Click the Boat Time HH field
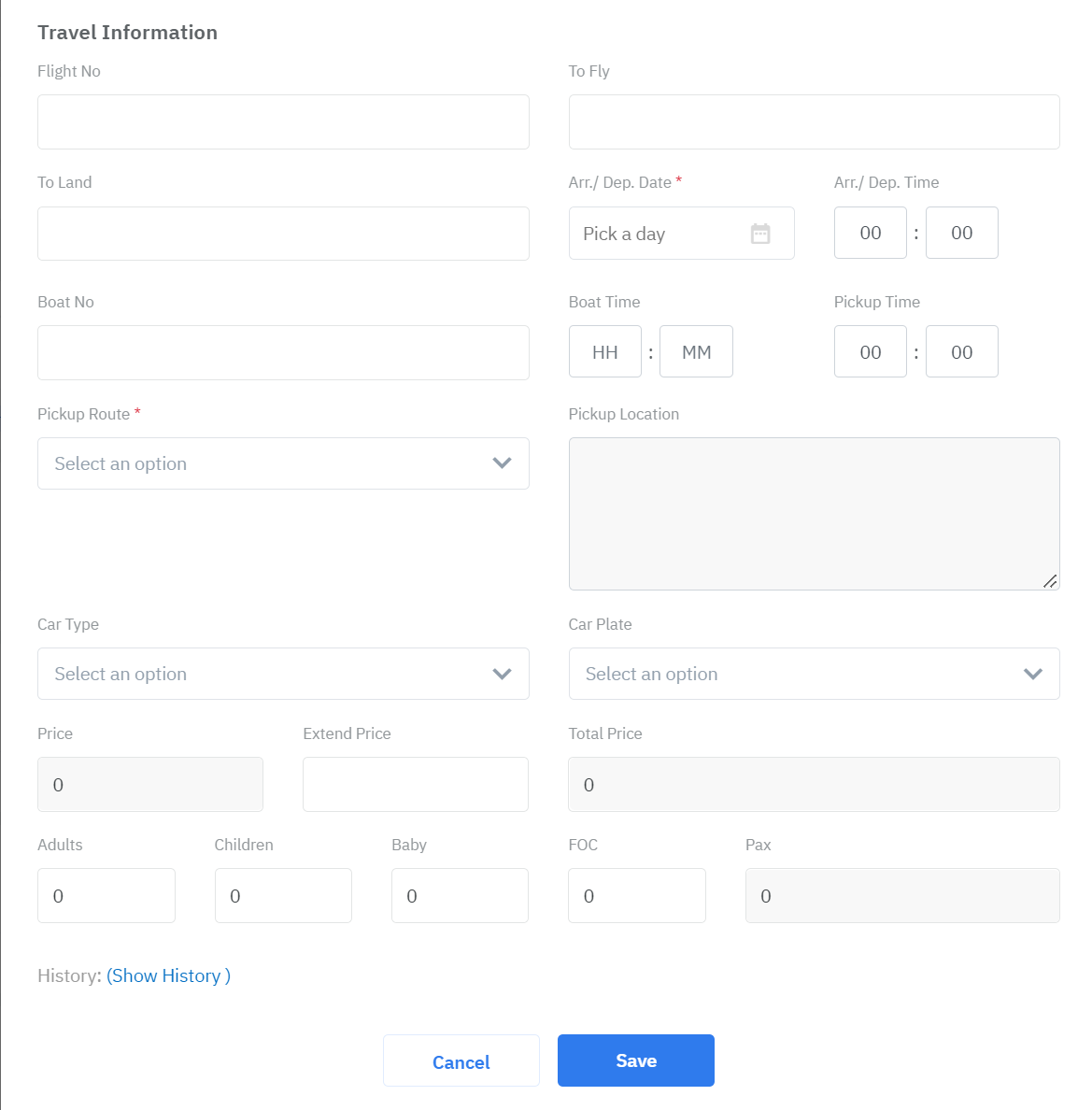Screen dimensions: 1092x1110 [x=604, y=352]
